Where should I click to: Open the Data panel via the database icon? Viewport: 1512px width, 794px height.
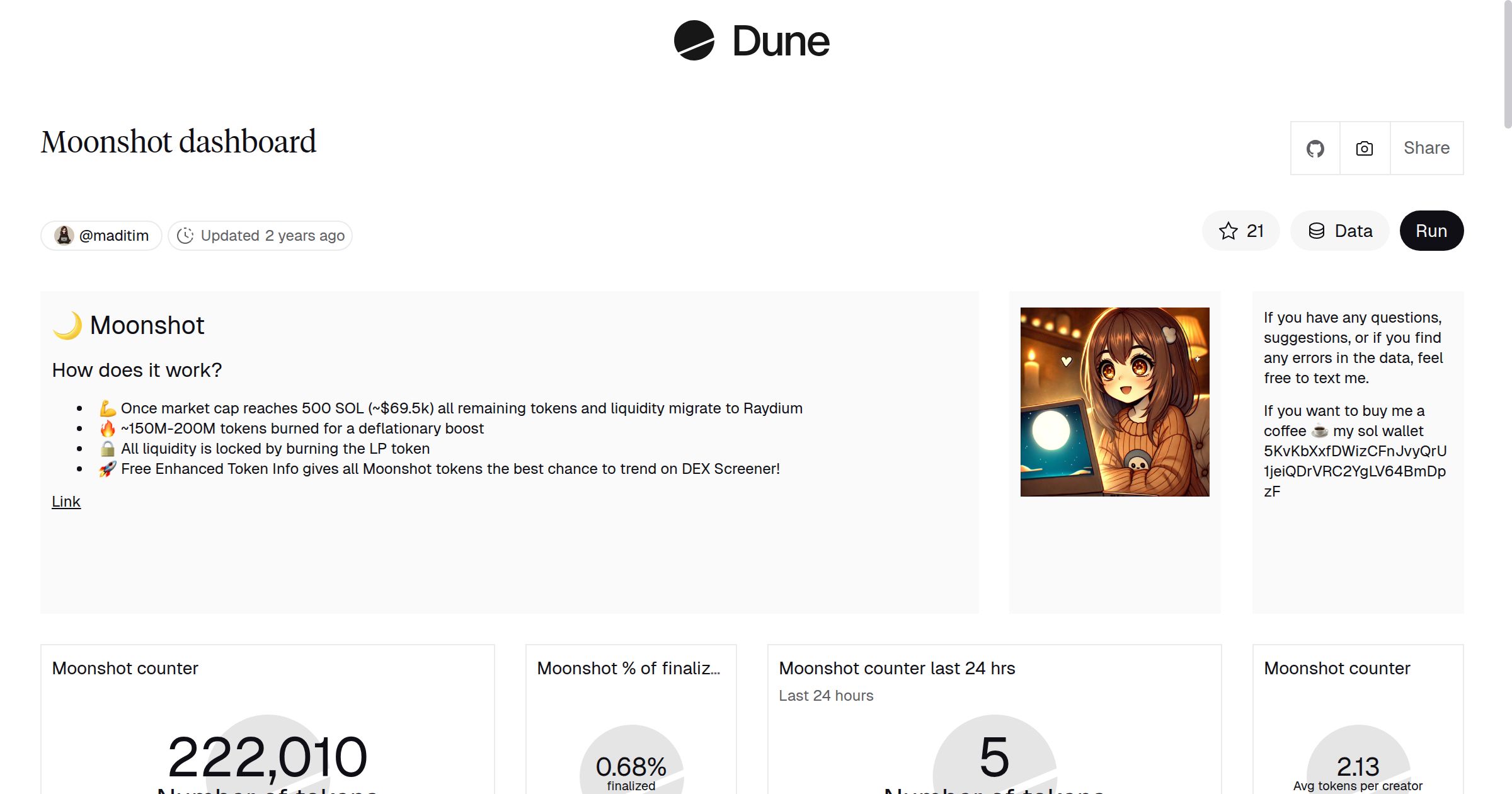click(x=1340, y=231)
